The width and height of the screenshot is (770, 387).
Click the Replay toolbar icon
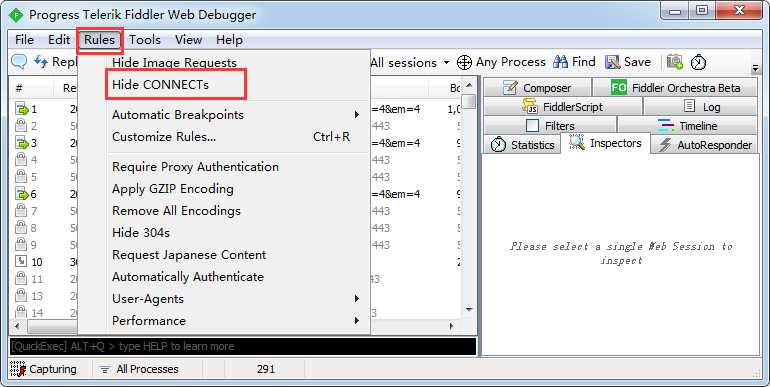click(40, 62)
